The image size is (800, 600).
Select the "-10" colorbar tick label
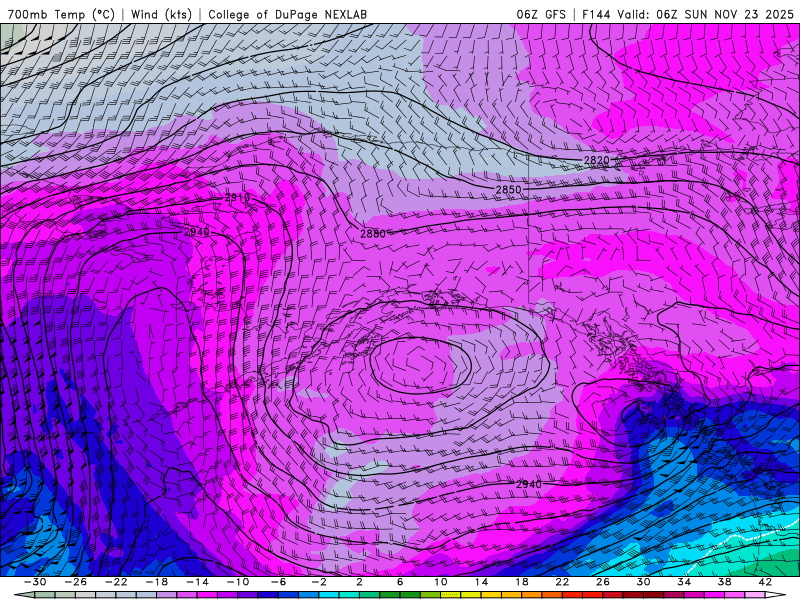(x=238, y=582)
